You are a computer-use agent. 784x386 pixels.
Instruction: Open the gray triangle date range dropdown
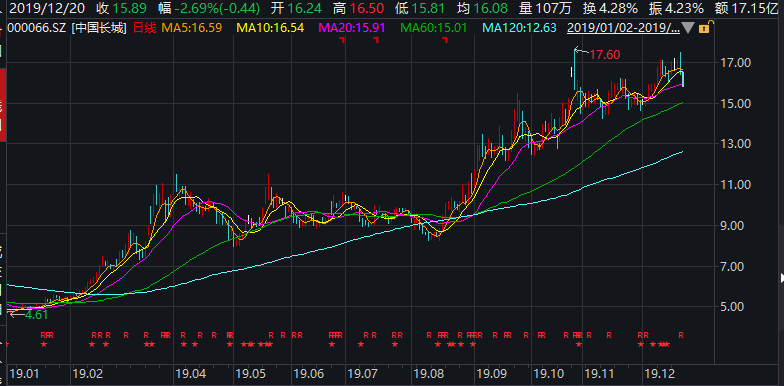pyautogui.click(x=690, y=29)
